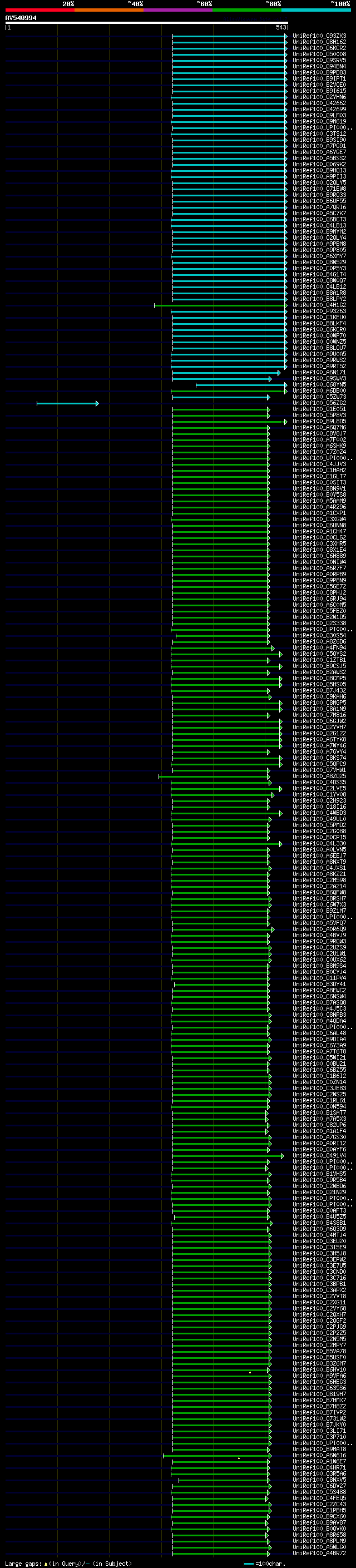Open hit UniRef100_C7Z0Z4
Viewport: 356px width, 1568px height.
point(319,452)
